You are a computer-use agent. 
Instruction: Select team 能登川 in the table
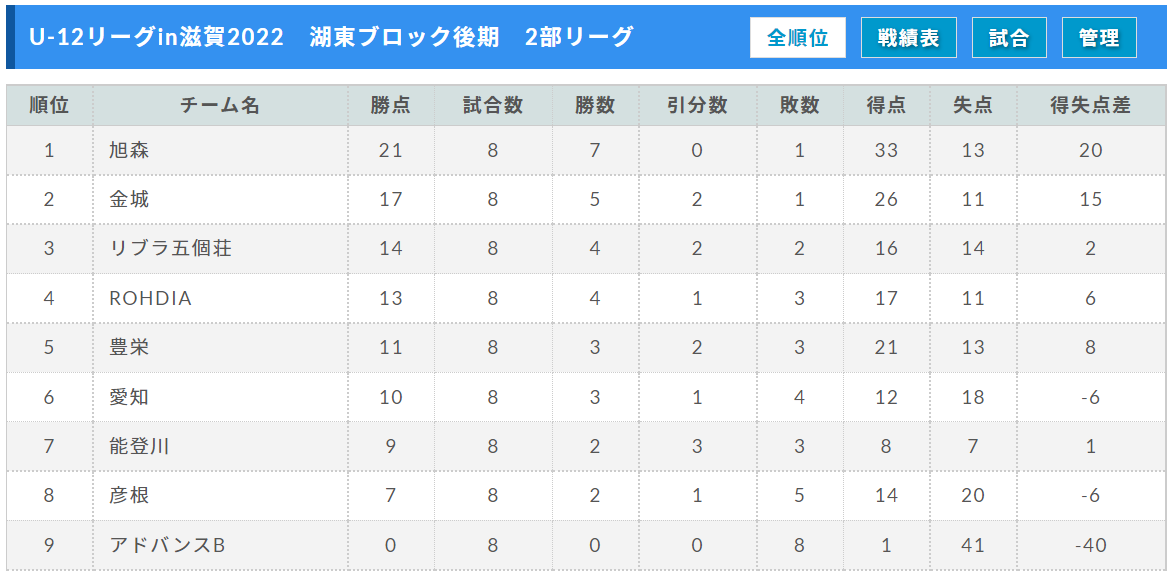140,446
